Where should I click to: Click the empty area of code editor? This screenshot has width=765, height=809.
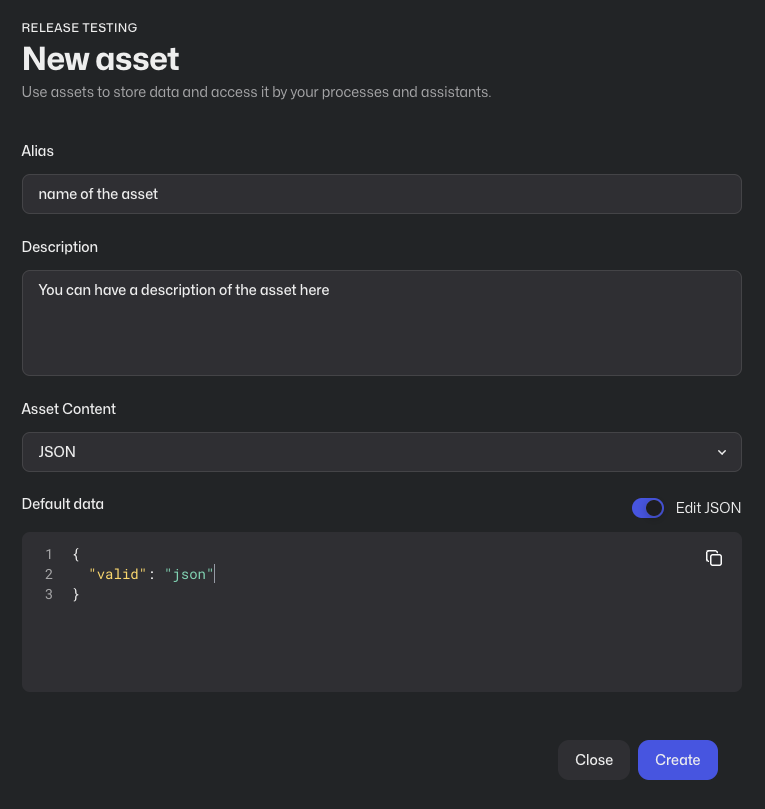point(382,648)
